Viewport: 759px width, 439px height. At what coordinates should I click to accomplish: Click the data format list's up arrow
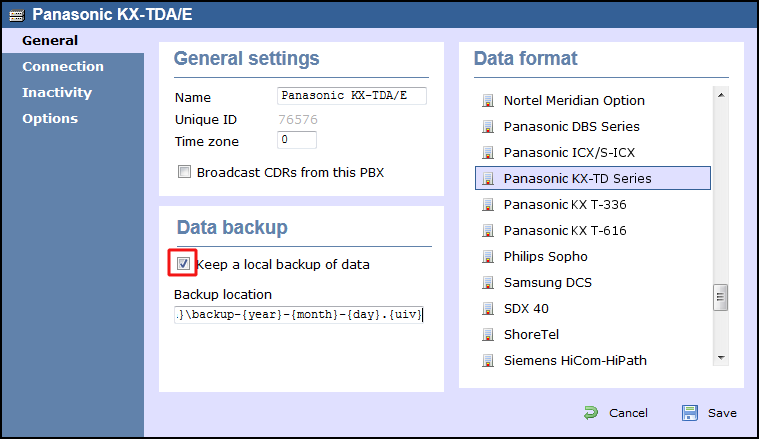coord(721,95)
